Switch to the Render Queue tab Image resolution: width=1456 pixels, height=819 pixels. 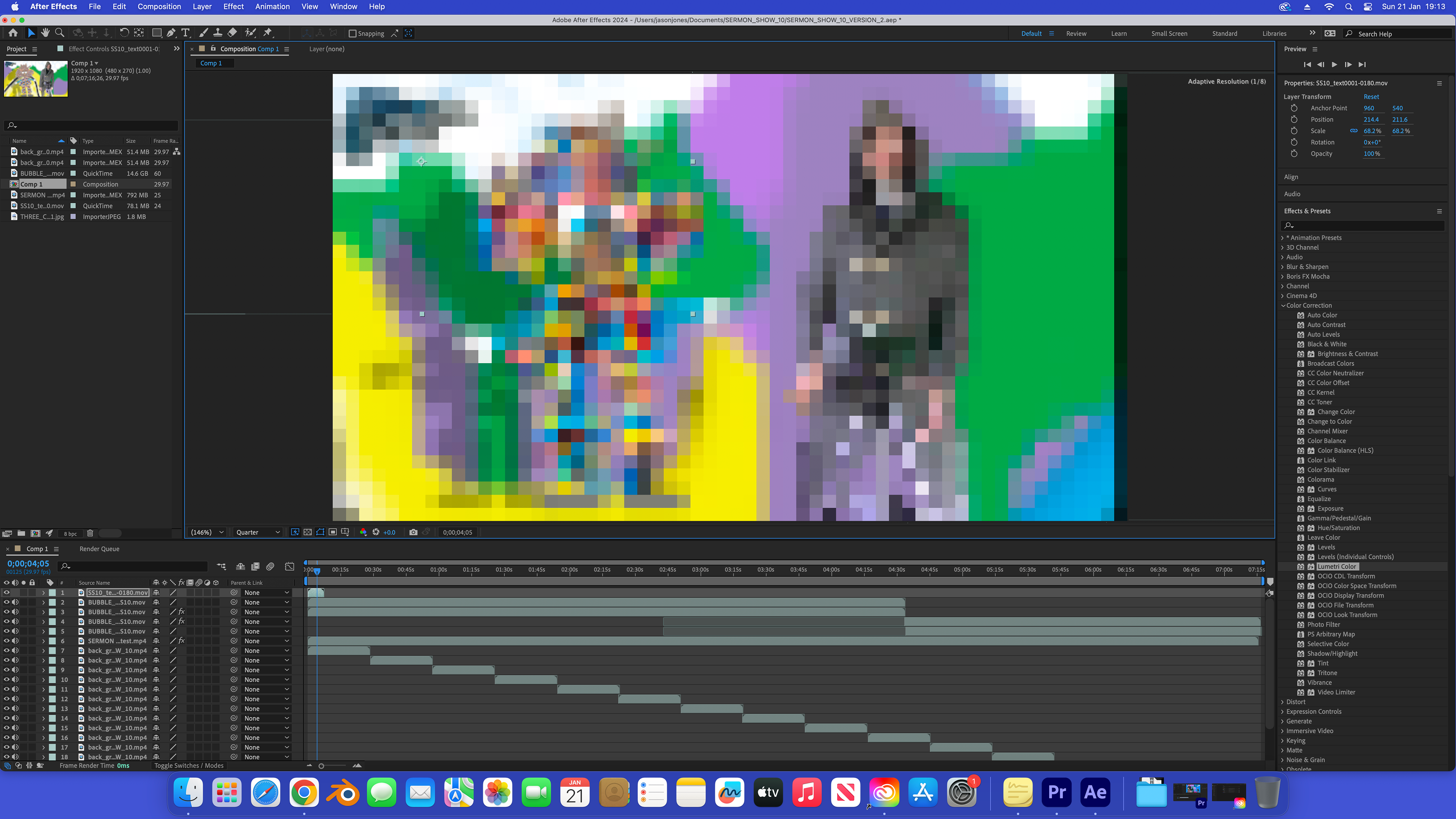click(x=99, y=549)
